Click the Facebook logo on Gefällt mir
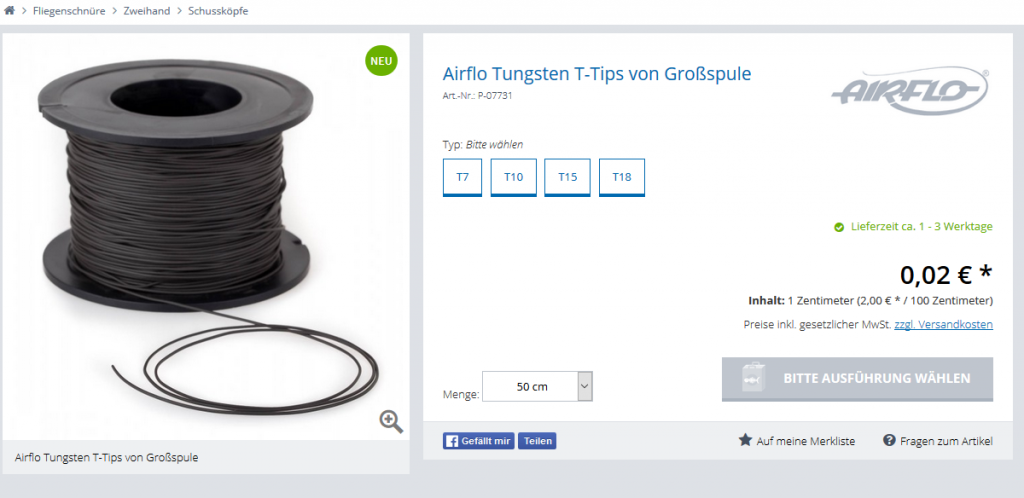The height and width of the screenshot is (498, 1024). [x=451, y=441]
